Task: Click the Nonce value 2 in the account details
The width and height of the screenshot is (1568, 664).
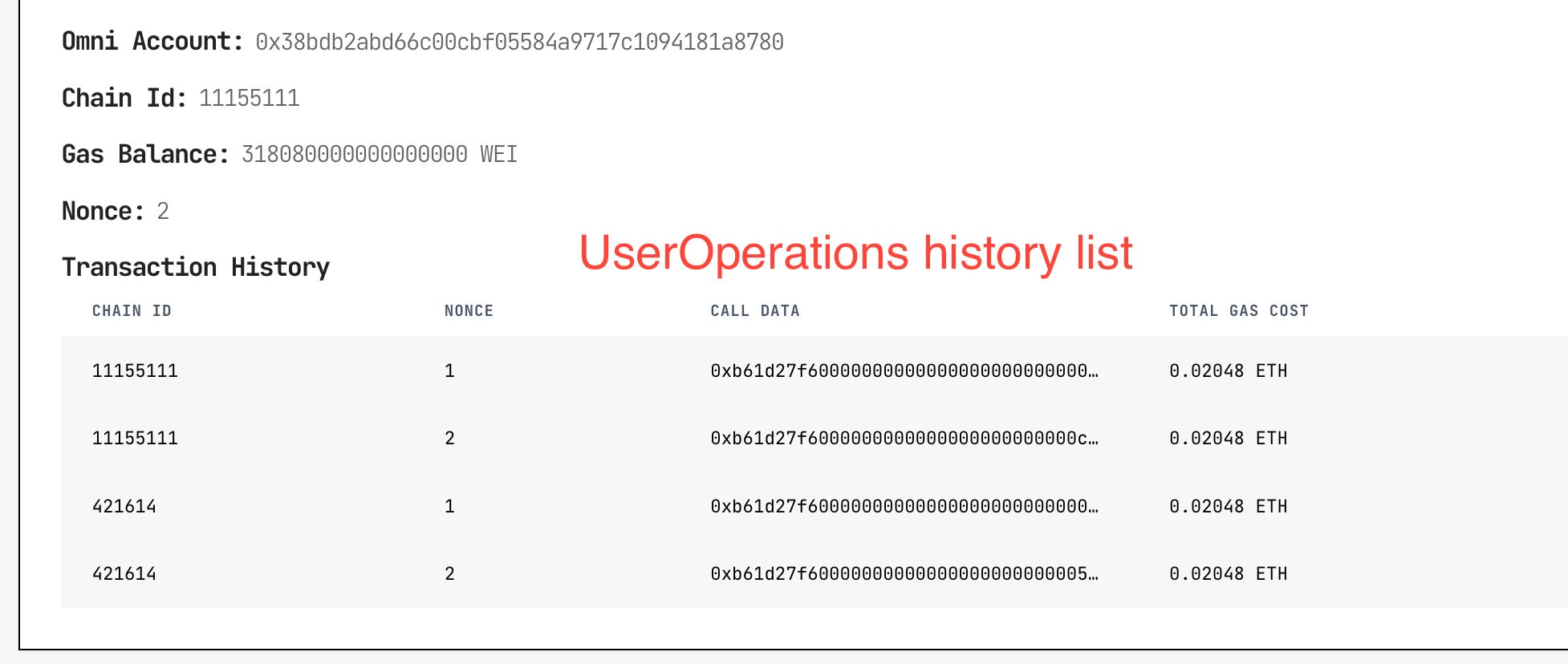Action: pos(163,211)
